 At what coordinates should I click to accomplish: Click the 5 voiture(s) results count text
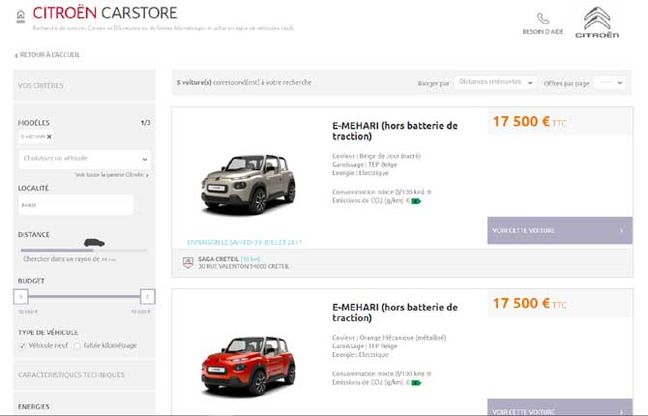tap(244, 83)
